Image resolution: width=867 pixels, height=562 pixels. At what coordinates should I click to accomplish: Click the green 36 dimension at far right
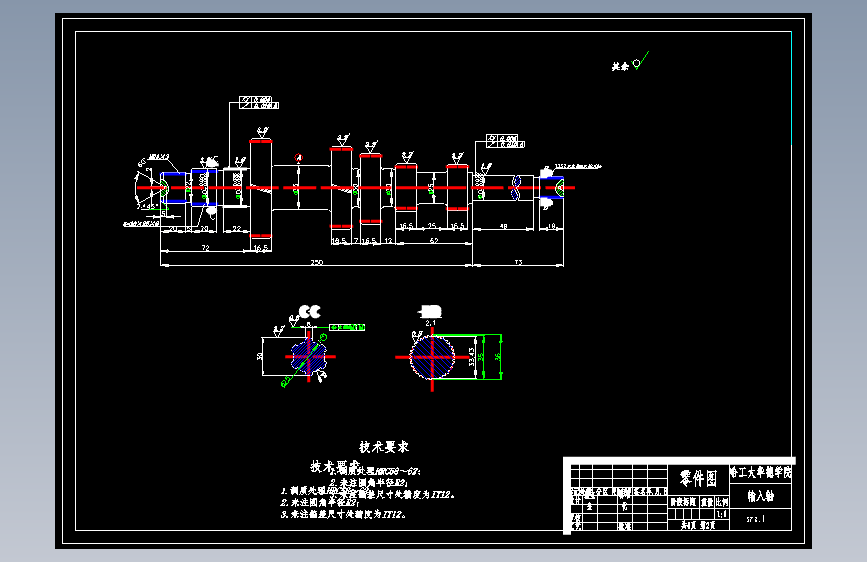click(x=498, y=357)
